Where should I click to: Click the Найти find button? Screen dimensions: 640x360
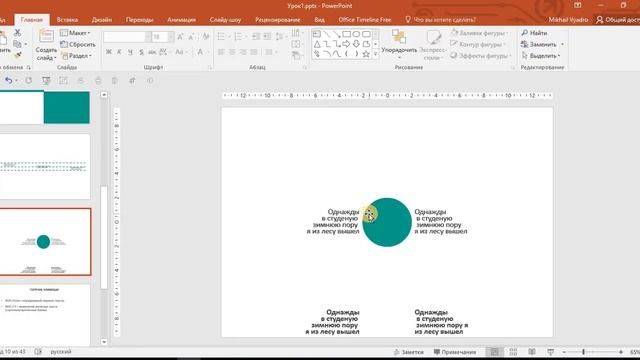coord(534,33)
